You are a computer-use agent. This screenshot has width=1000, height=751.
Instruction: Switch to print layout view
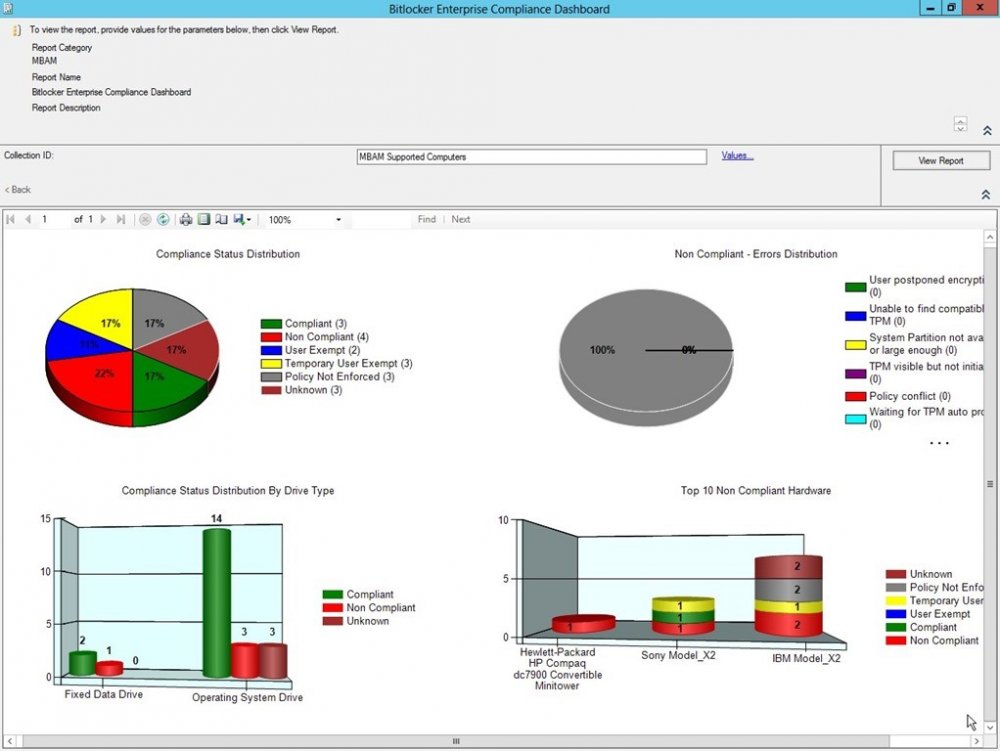(x=203, y=219)
